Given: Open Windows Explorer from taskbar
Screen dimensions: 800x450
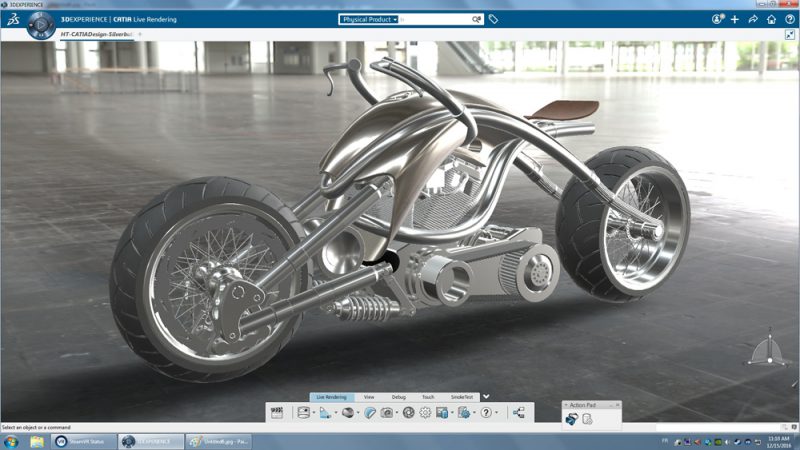Looking at the screenshot, I should point(37,442).
